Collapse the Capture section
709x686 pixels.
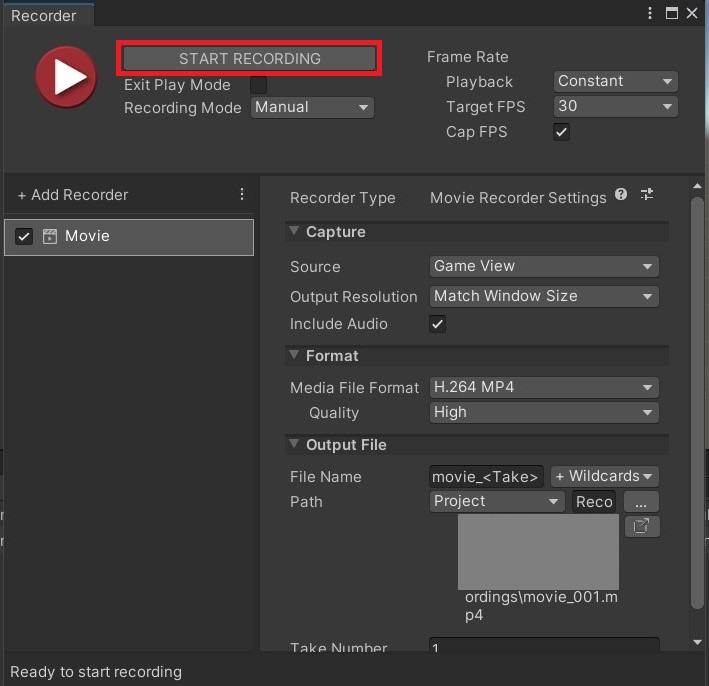(x=294, y=231)
